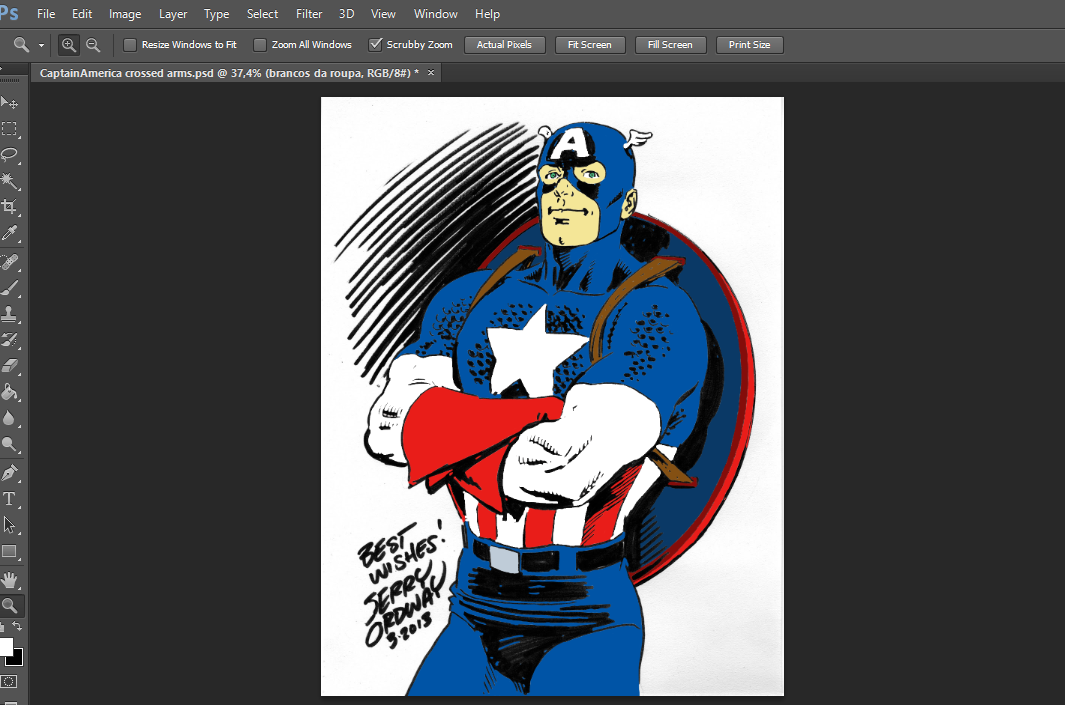Image resolution: width=1065 pixels, height=705 pixels.
Task: Open the Filter menu
Action: click(x=309, y=14)
